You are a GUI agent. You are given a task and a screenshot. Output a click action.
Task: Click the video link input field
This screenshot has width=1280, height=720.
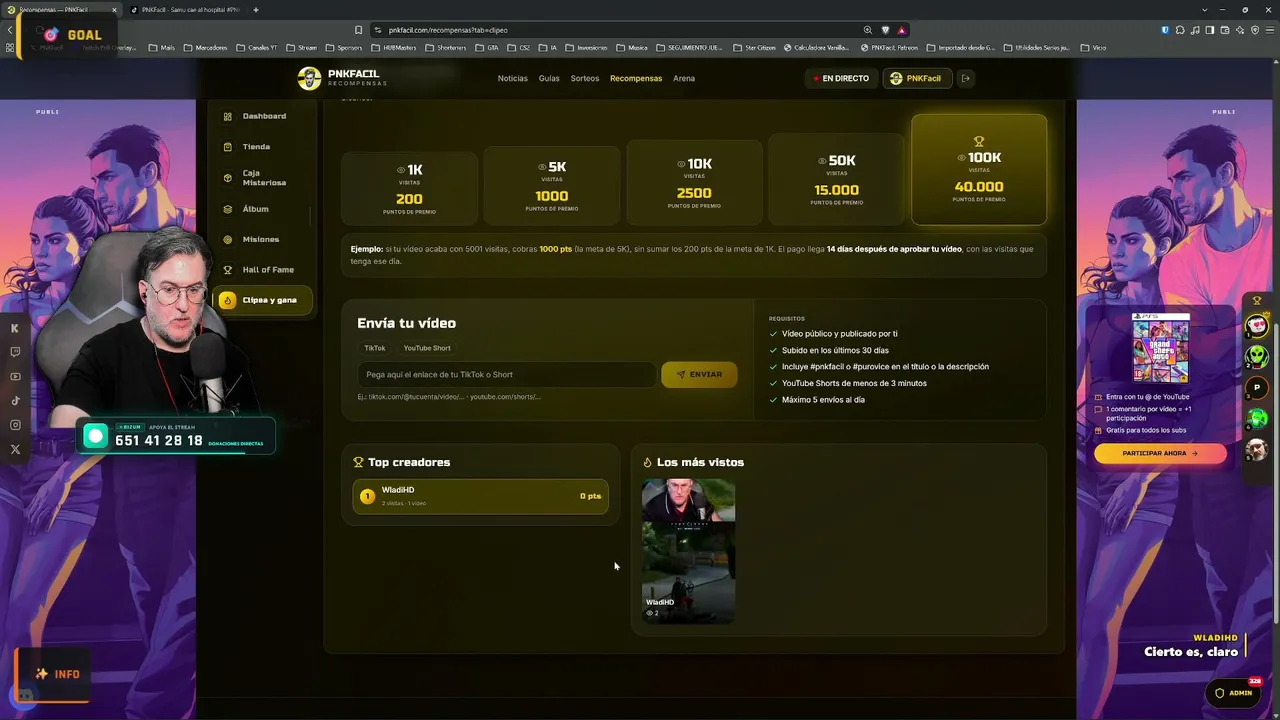click(507, 374)
